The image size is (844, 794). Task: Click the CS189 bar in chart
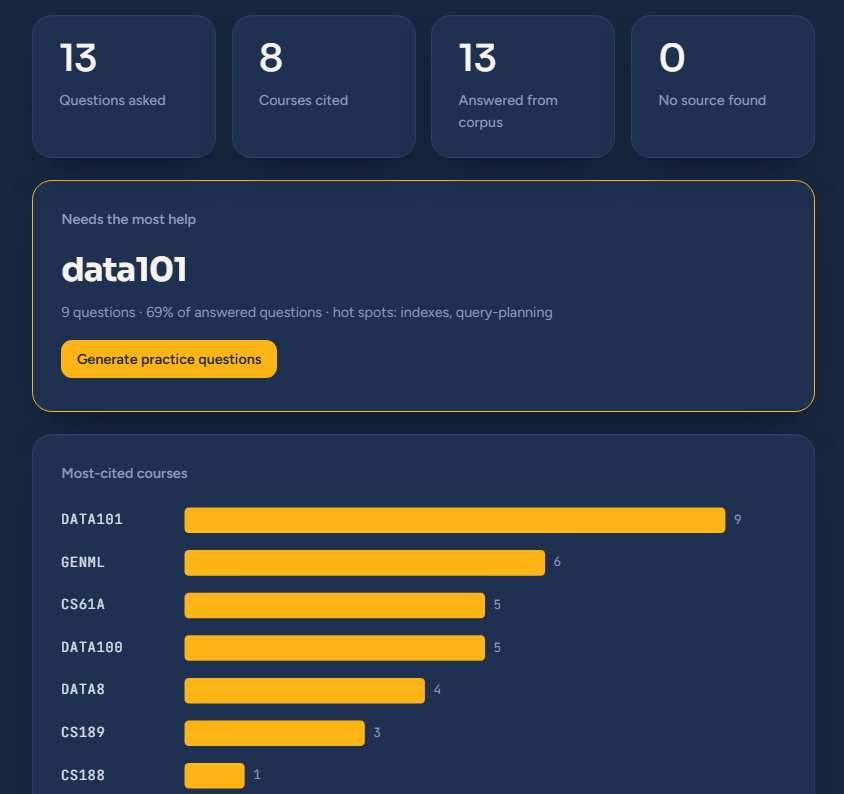(275, 733)
